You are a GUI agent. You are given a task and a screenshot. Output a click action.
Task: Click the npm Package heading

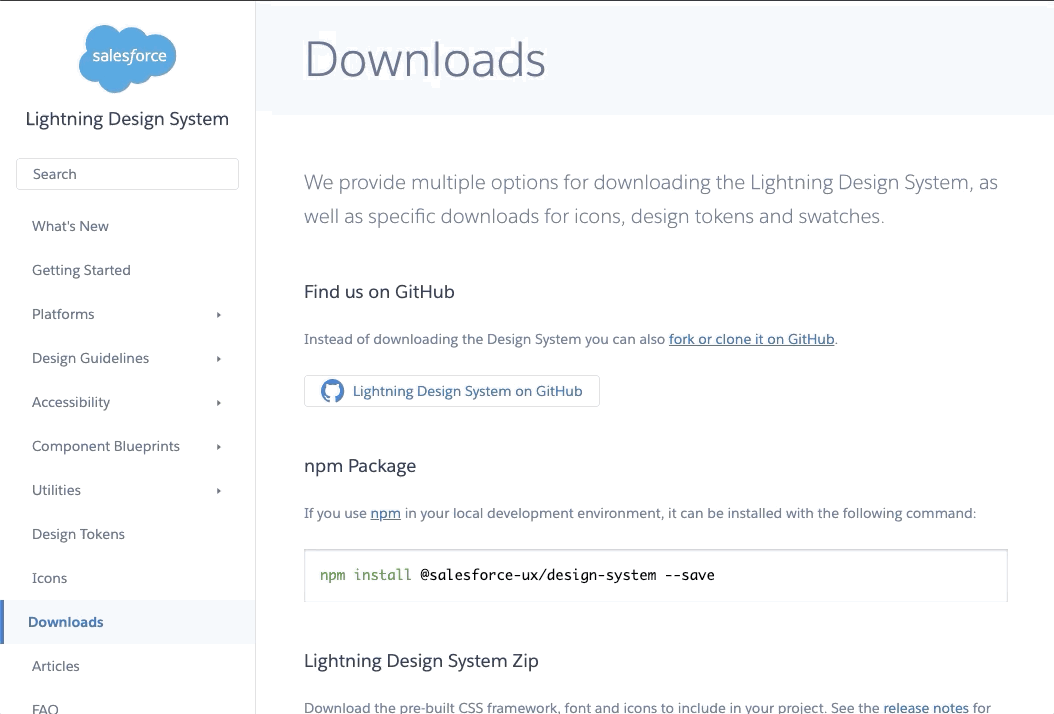point(360,466)
